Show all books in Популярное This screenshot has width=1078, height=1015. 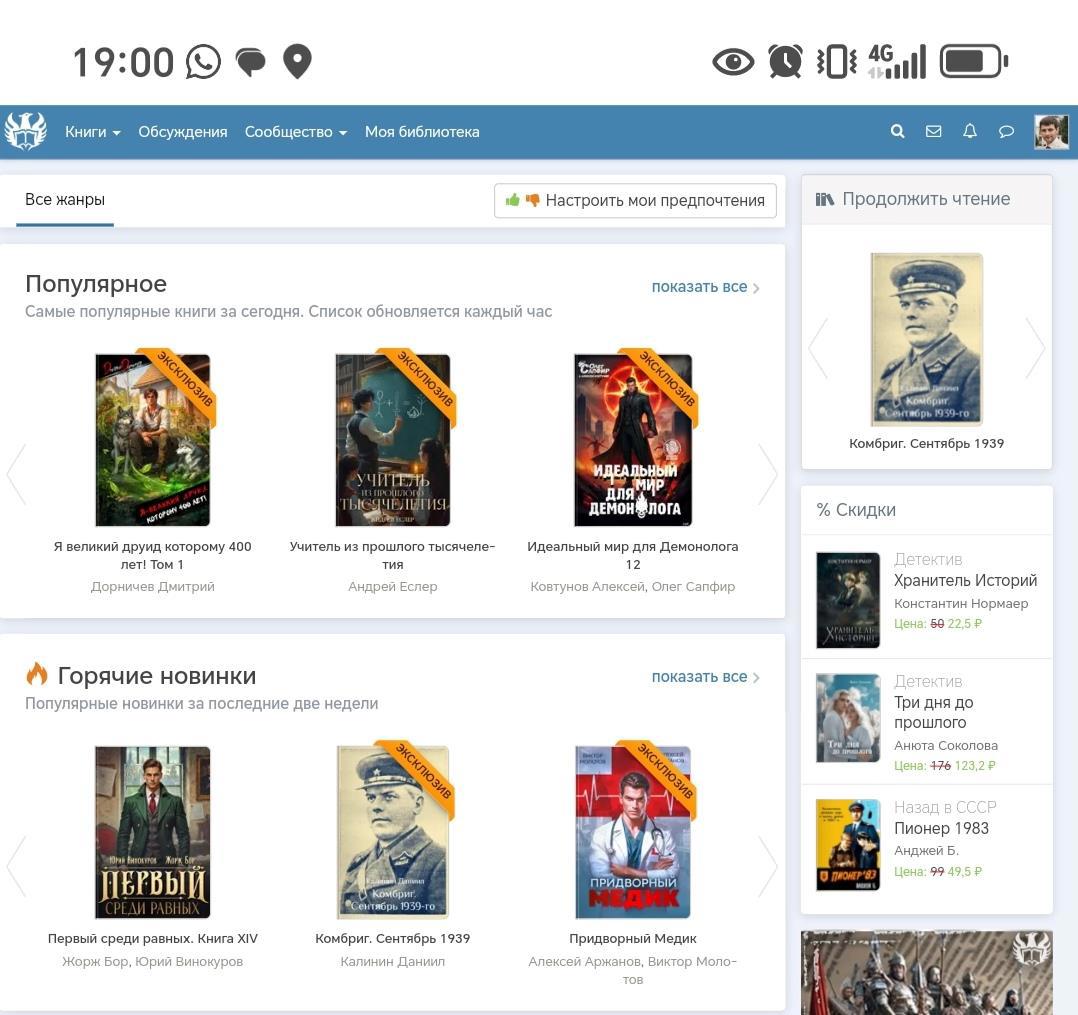705,287
